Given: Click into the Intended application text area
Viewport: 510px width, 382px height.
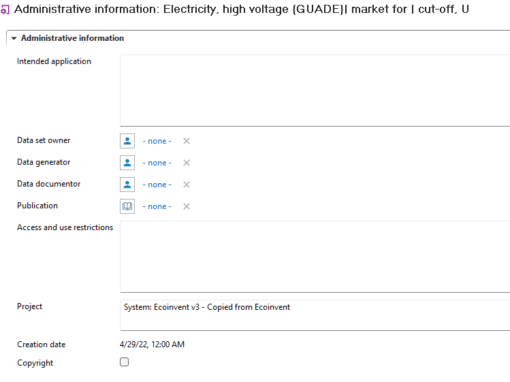Looking at the screenshot, I should click(x=315, y=90).
